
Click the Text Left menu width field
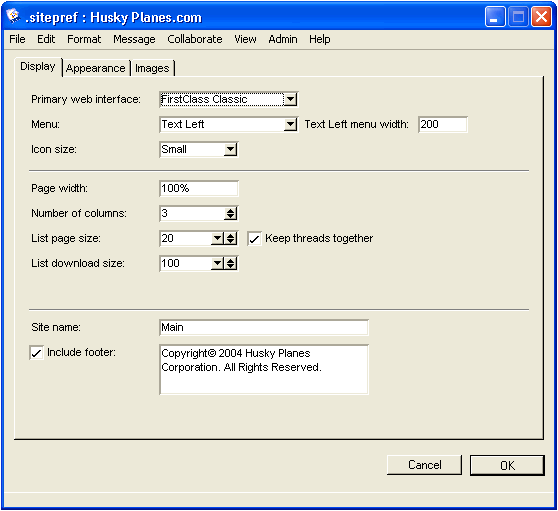[443, 125]
